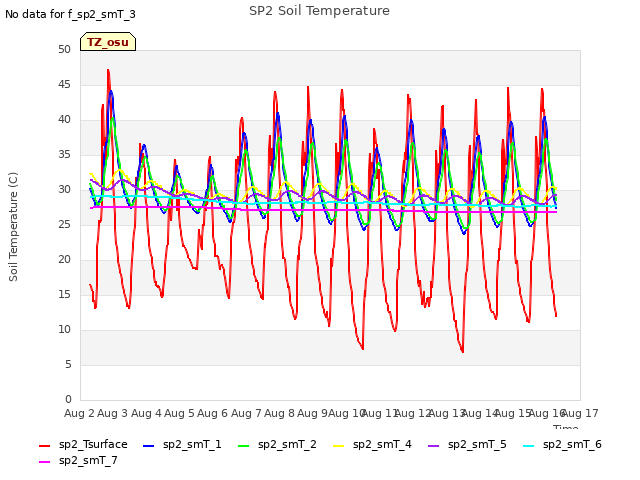Click the TZ_osu annotation label
Image resolution: width=640 pixels, height=480 pixels.
coord(108,42)
